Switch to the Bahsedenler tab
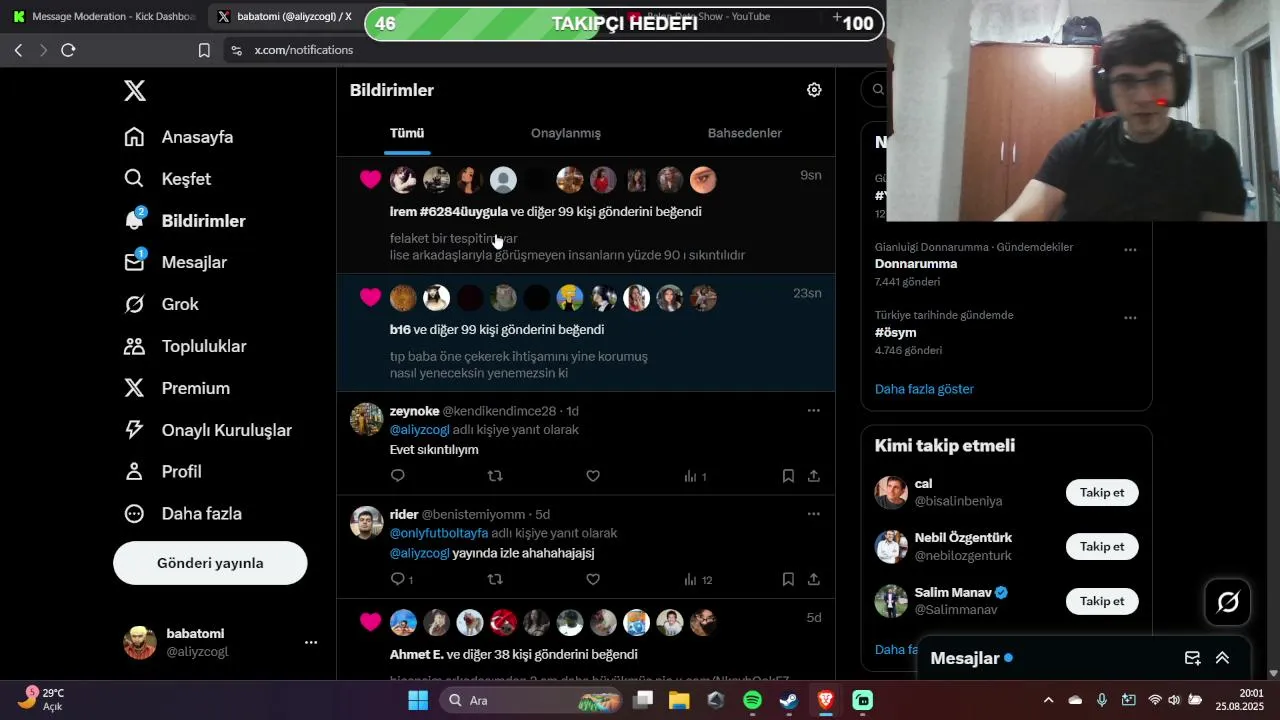Image resolution: width=1280 pixels, height=720 pixels. coord(745,133)
